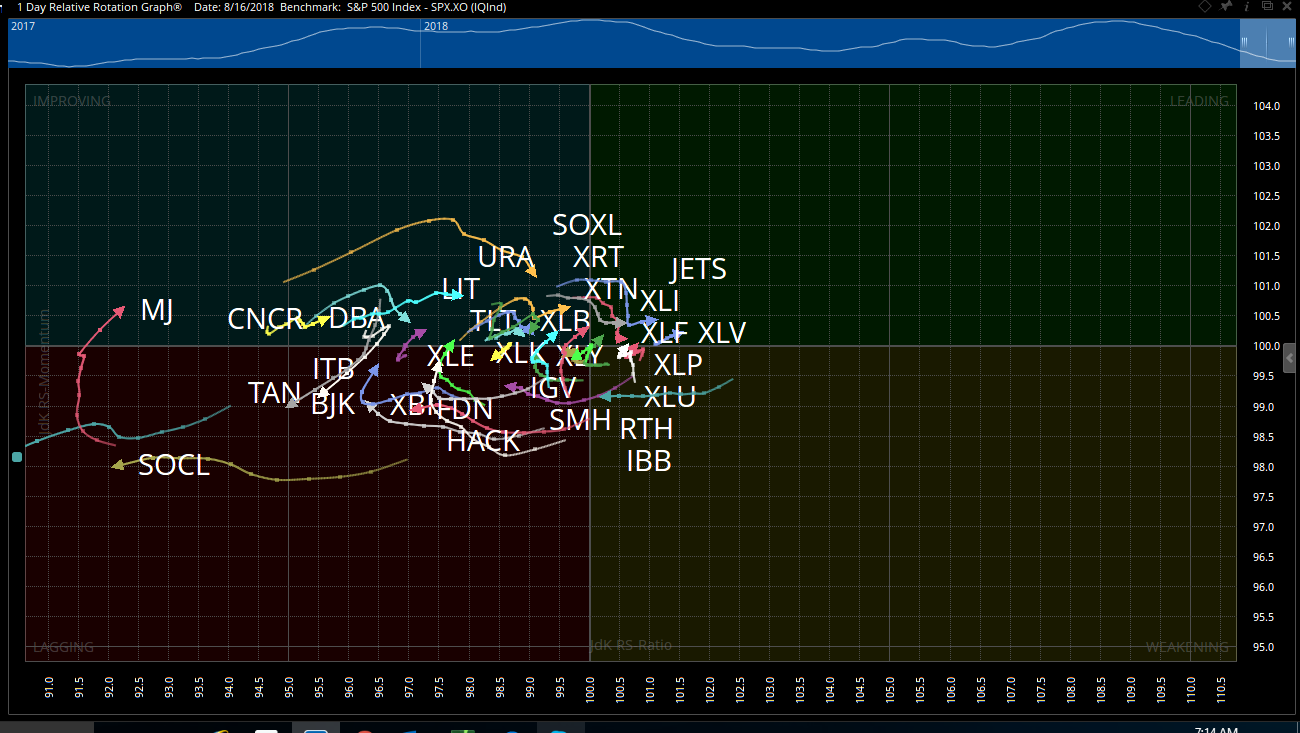This screenshot has width=1300, height=733.
Task: Select the XLU ticker label
Action: click(669, 397)
